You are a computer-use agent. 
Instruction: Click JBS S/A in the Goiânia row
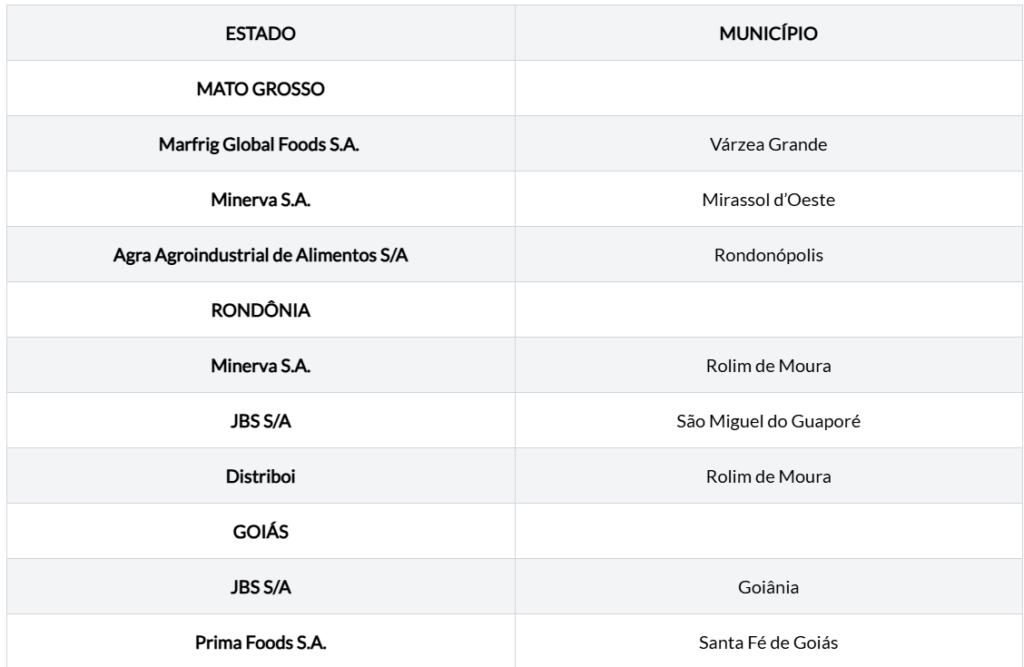click(x=261, y=587)
